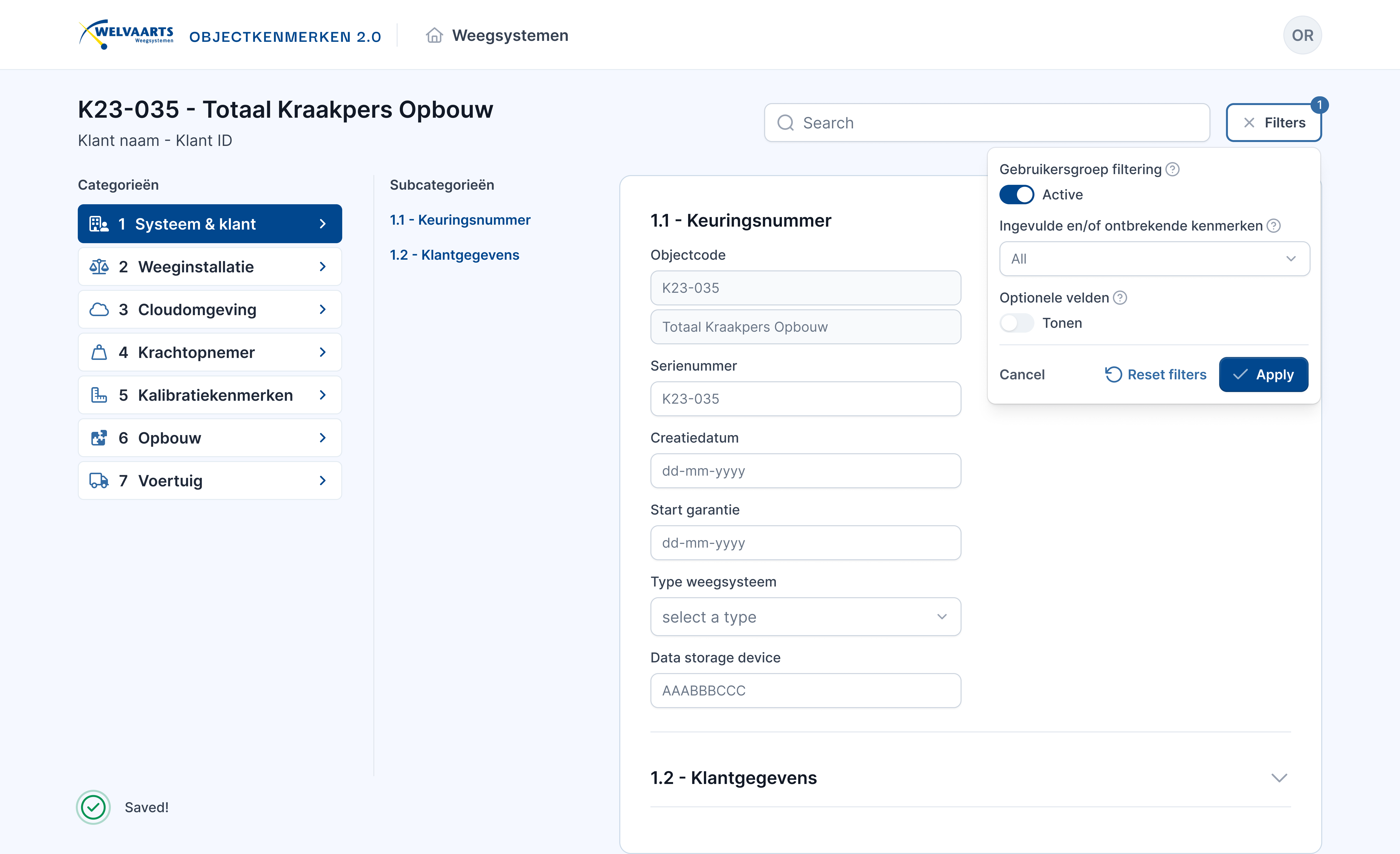
Task: Click the OR user avatar
Action: 1302,35
